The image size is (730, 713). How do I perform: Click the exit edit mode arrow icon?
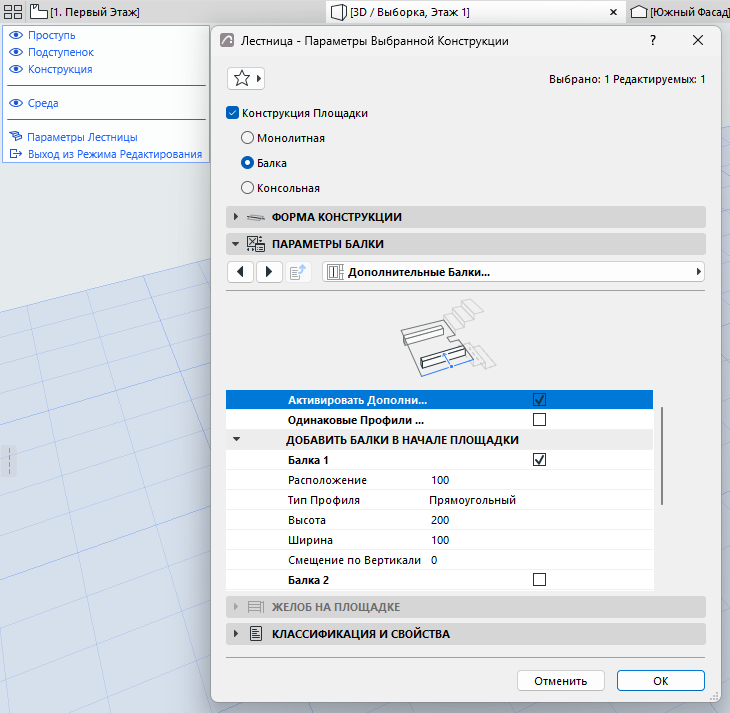16,154
